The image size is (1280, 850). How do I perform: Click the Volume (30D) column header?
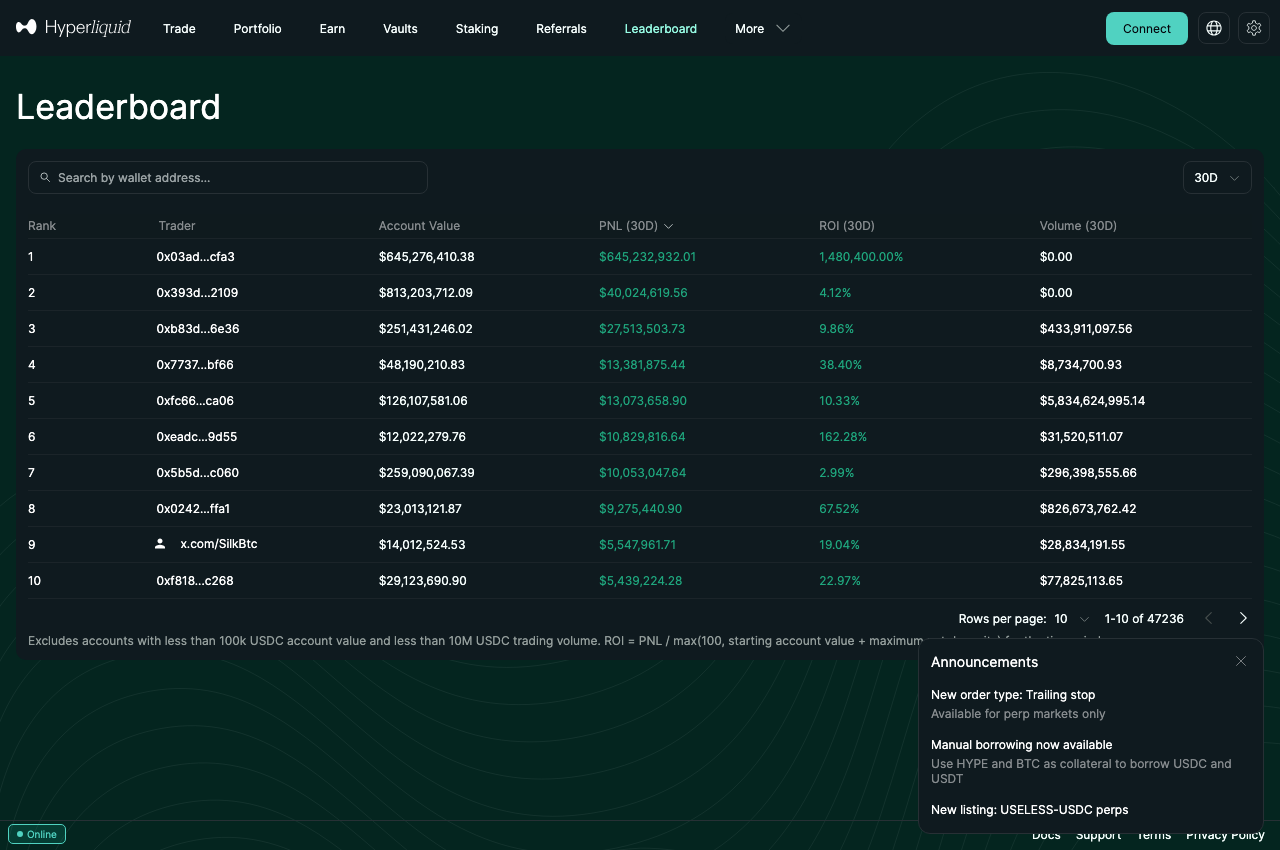coord(1078,226)
